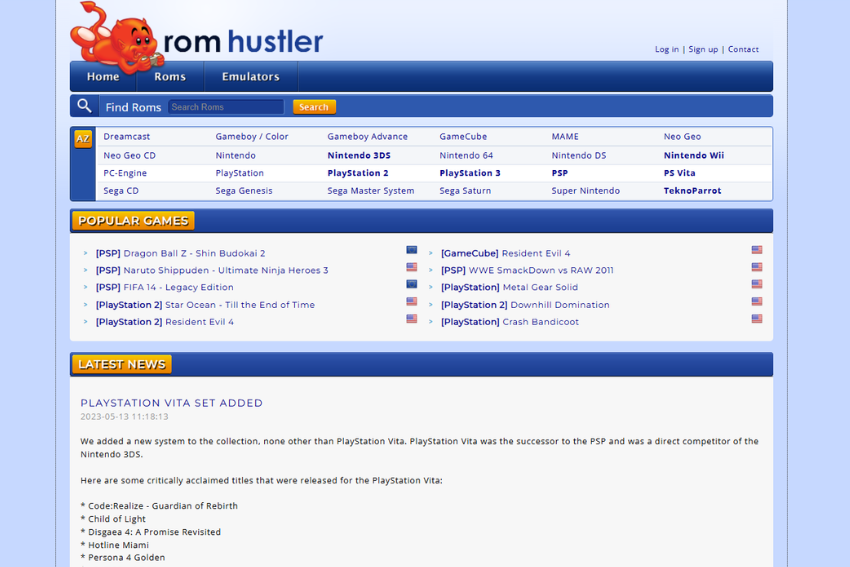Open Metal Gear Solid game link
The height and width of the screenshot is (567, 850).
[x=510, y=287]
